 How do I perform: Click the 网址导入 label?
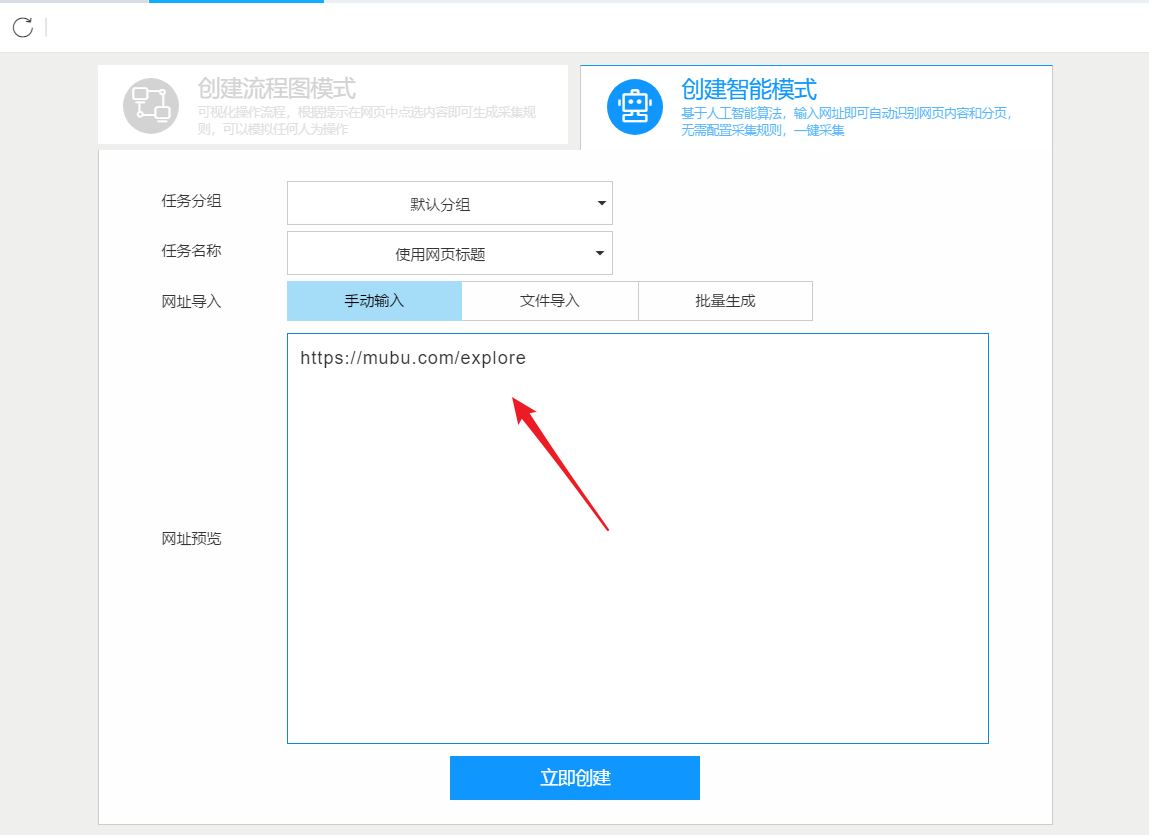coord(191,301)
